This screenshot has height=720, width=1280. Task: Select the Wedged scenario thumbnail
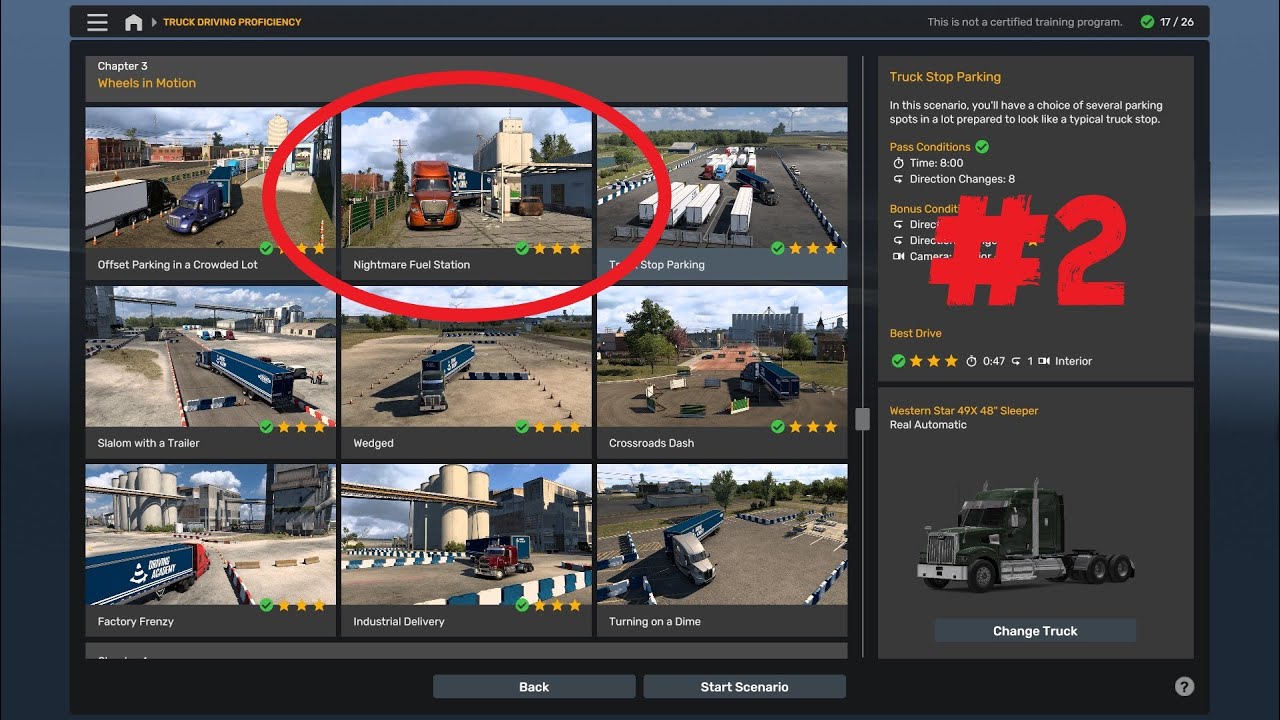click(x=466, y=357)
